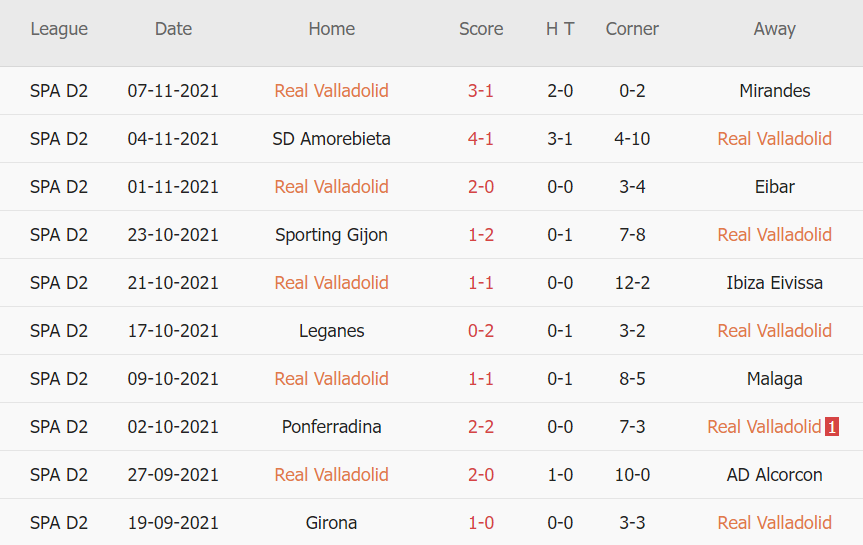Click Malaga away team
The width and height of the screenshot is (863, 545).
774,379
